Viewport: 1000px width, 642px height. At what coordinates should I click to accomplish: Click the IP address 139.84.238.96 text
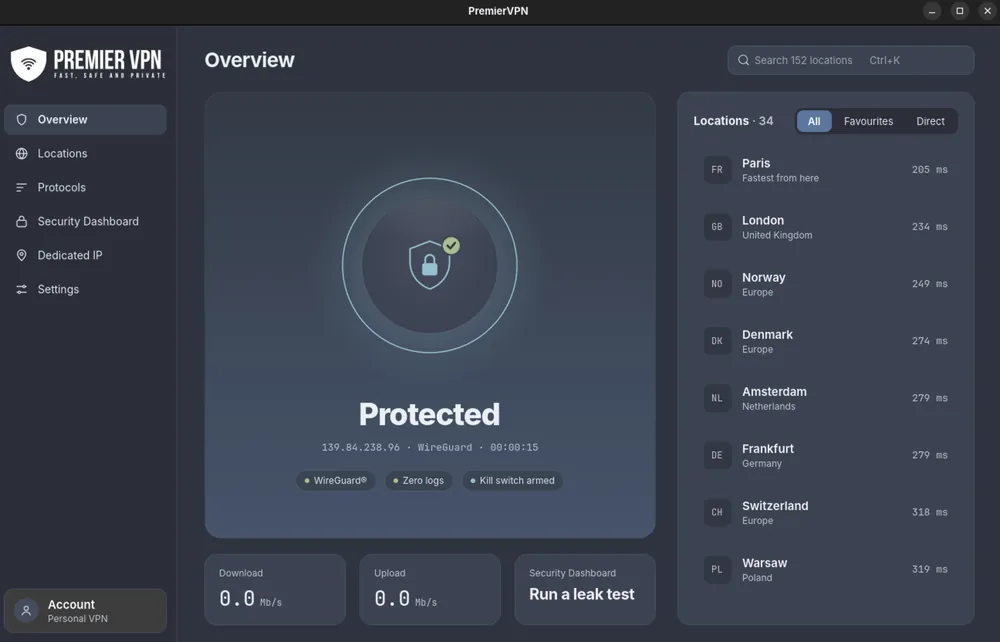coord(360,448)
